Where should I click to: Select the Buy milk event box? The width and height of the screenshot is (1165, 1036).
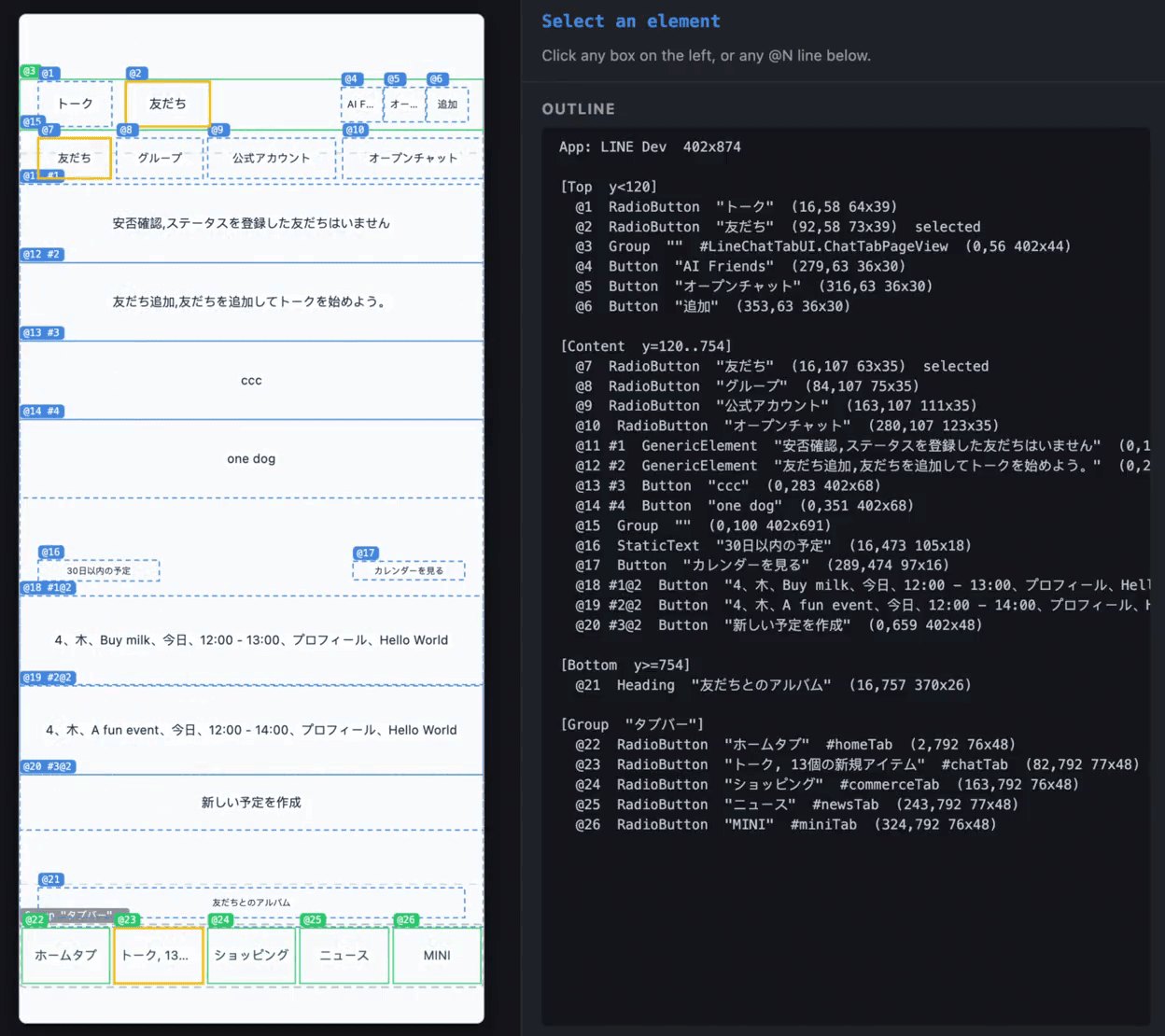click(x=251, y=640)
